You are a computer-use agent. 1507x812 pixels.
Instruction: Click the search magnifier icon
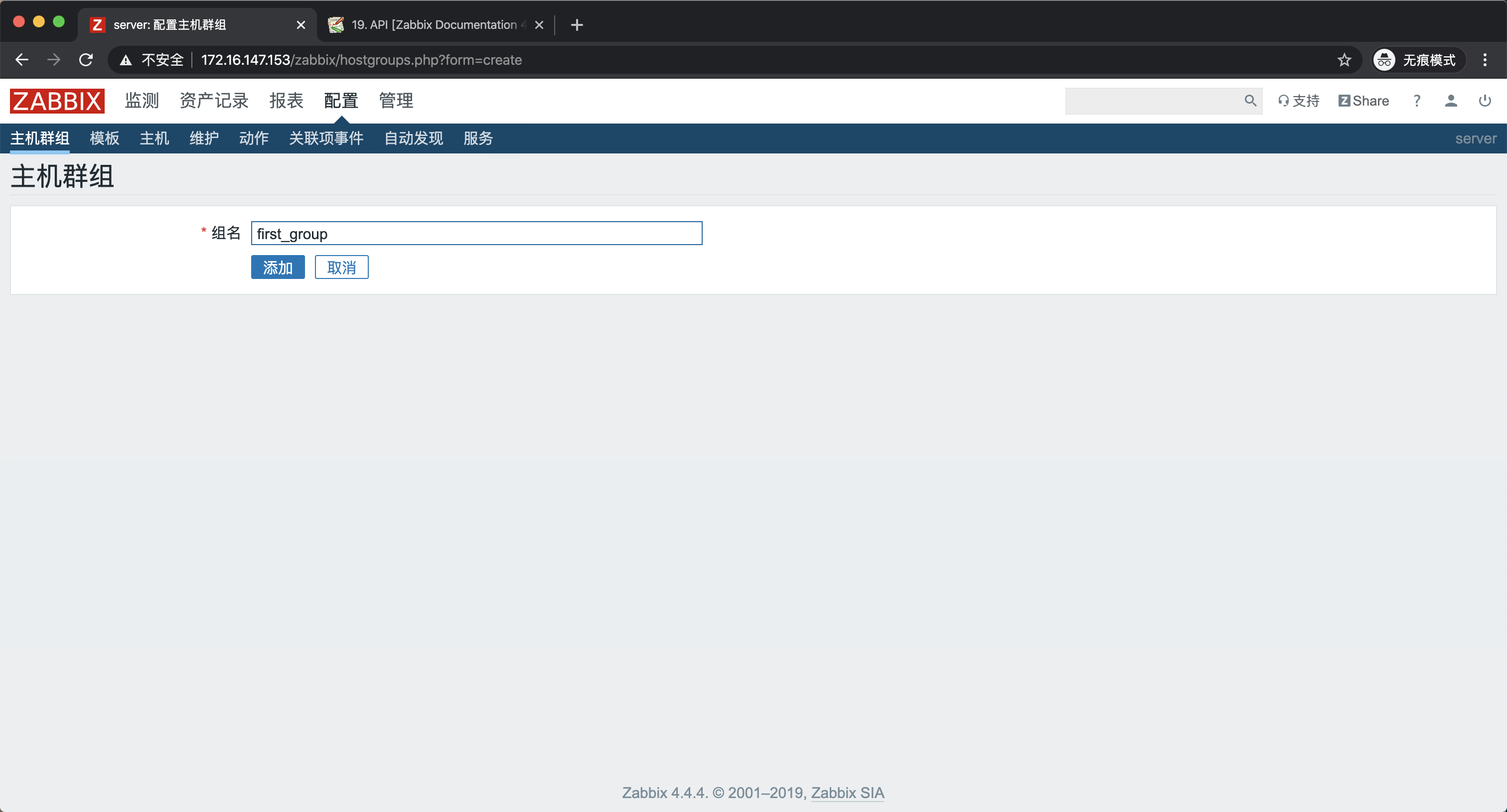pyautogui.click(x=1249, y=101)
